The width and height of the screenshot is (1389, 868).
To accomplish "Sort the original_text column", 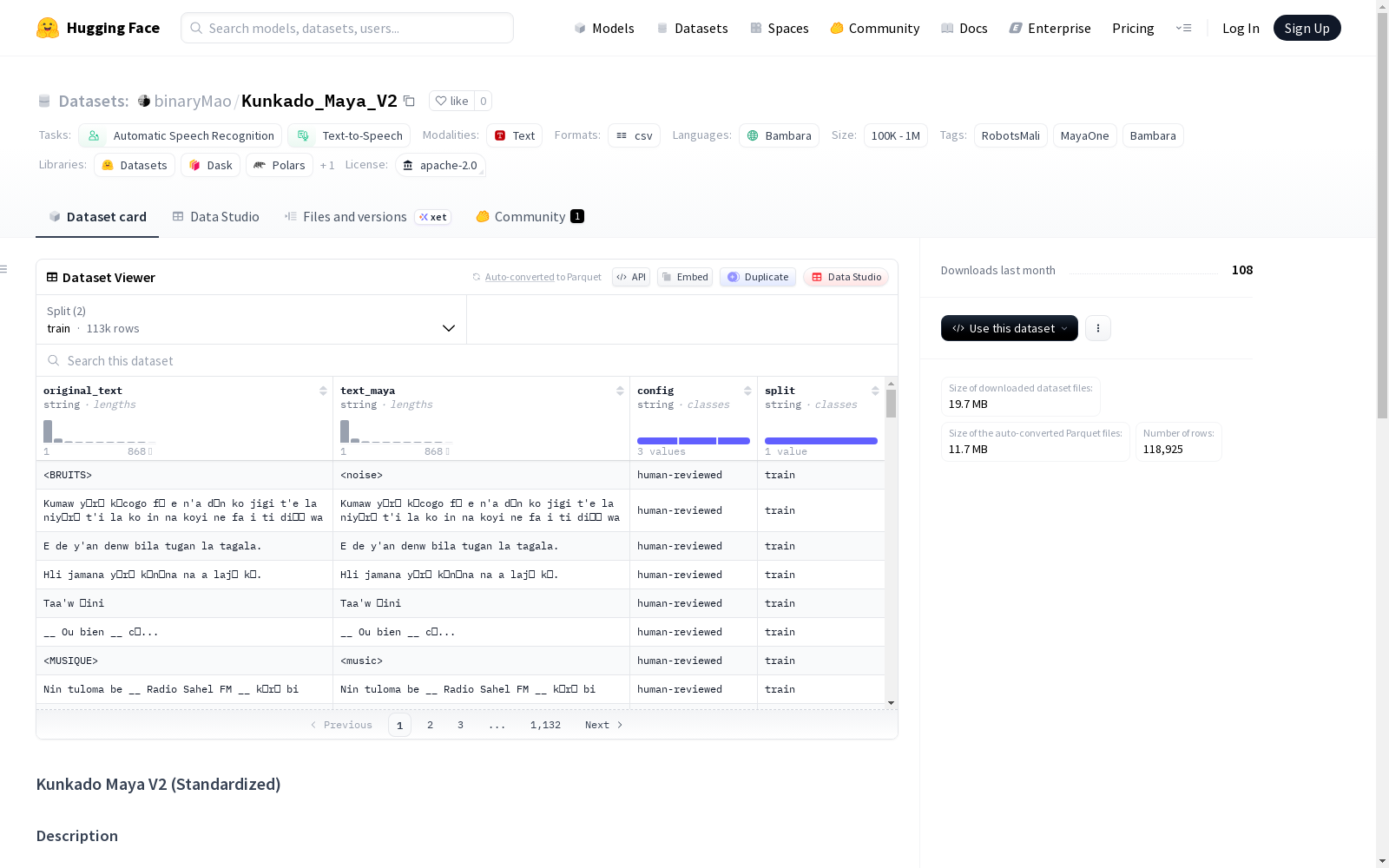I will coord(323,391).
